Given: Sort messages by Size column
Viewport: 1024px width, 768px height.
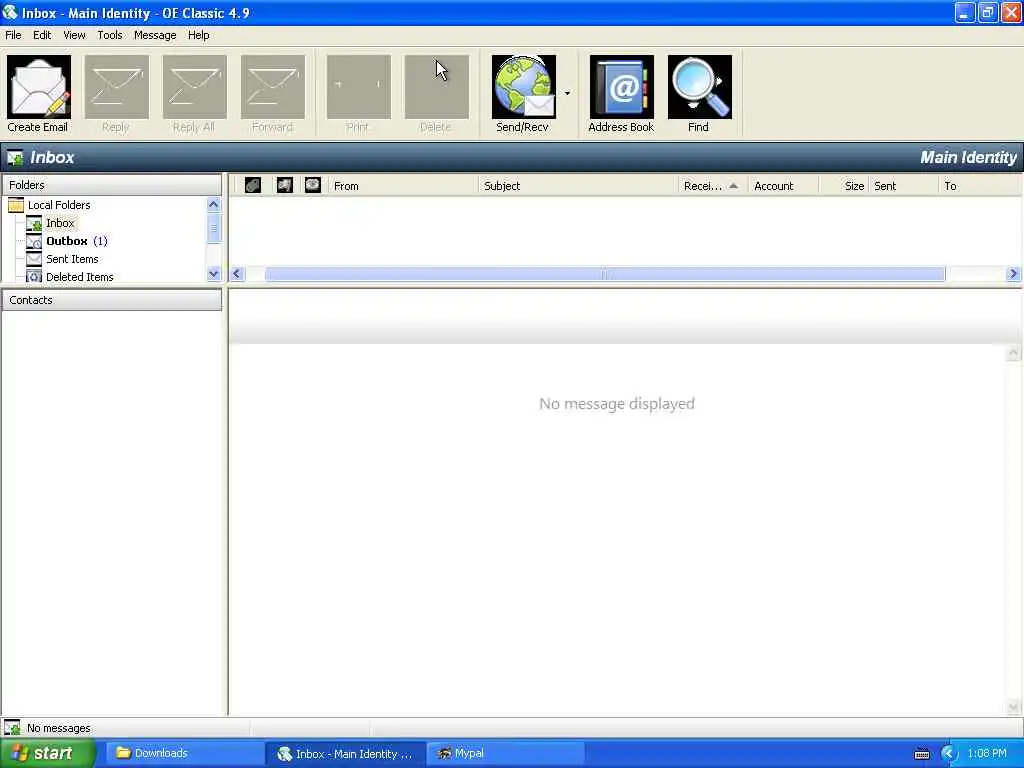Looking at the screenshot, I should [844, 185].
